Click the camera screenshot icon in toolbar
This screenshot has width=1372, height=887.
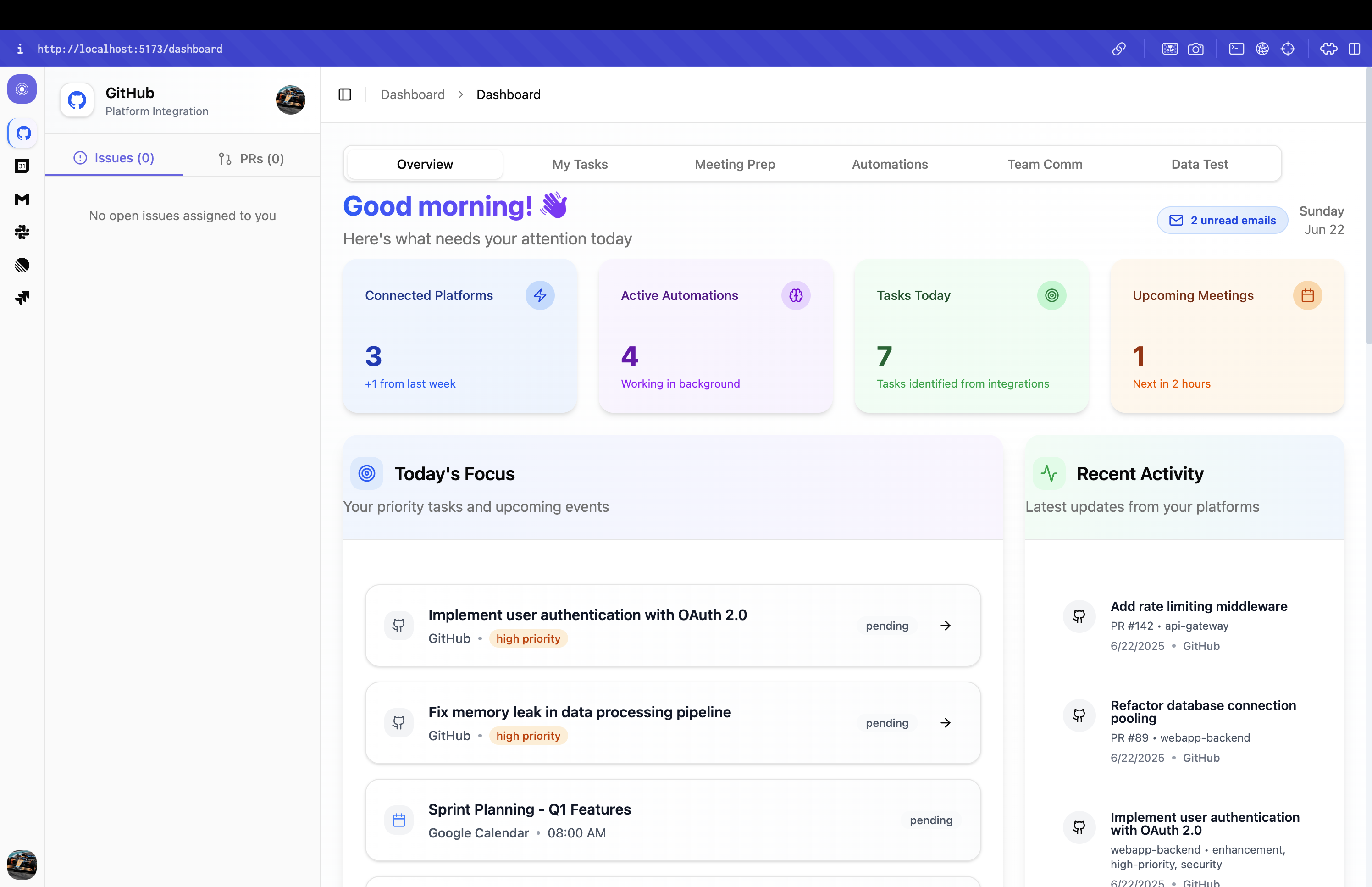(1195, 49)
